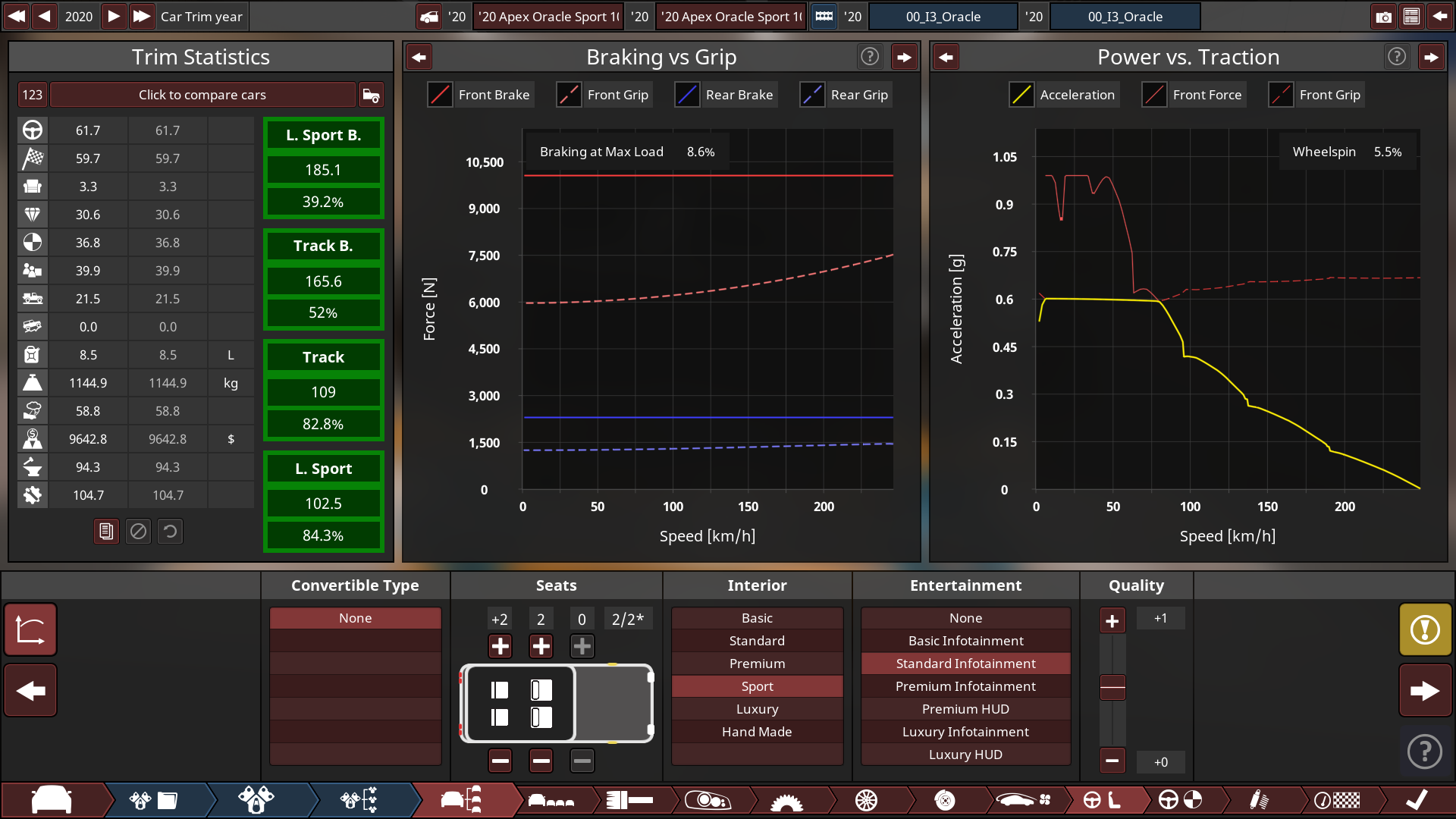Image resolution: width=1456 pixels, height=819 pixels.
Task: Toggle the 123 numeric stats view
Action: coord(33,95)
